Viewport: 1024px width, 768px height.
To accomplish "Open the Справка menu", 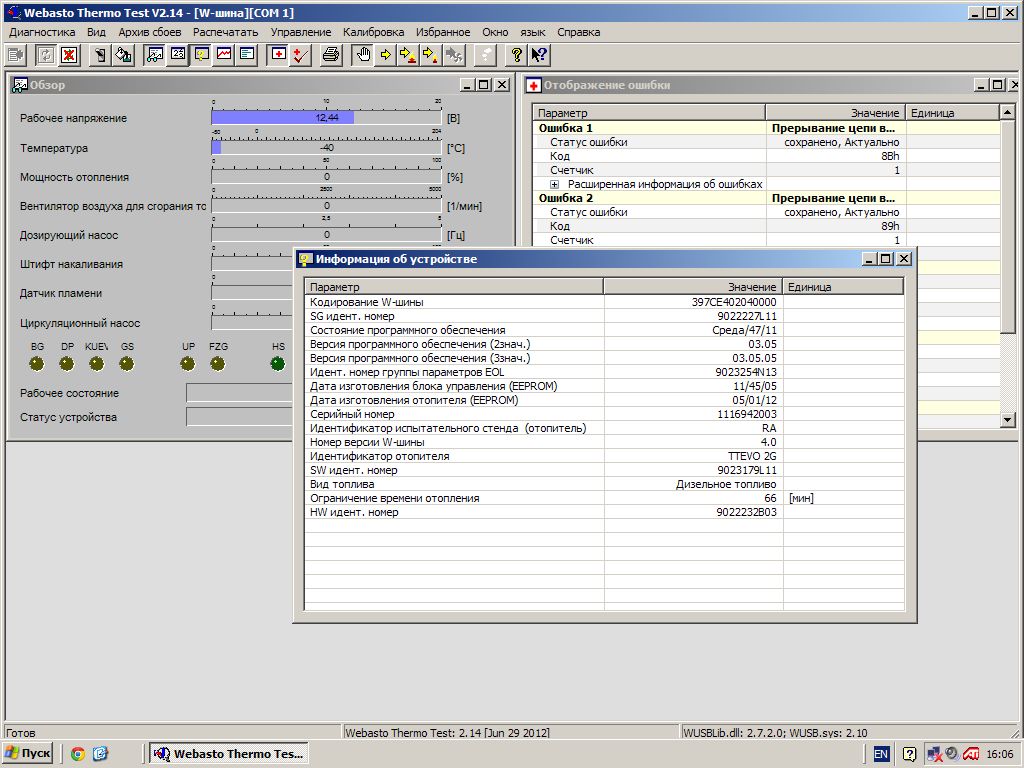I will [579, 32].
